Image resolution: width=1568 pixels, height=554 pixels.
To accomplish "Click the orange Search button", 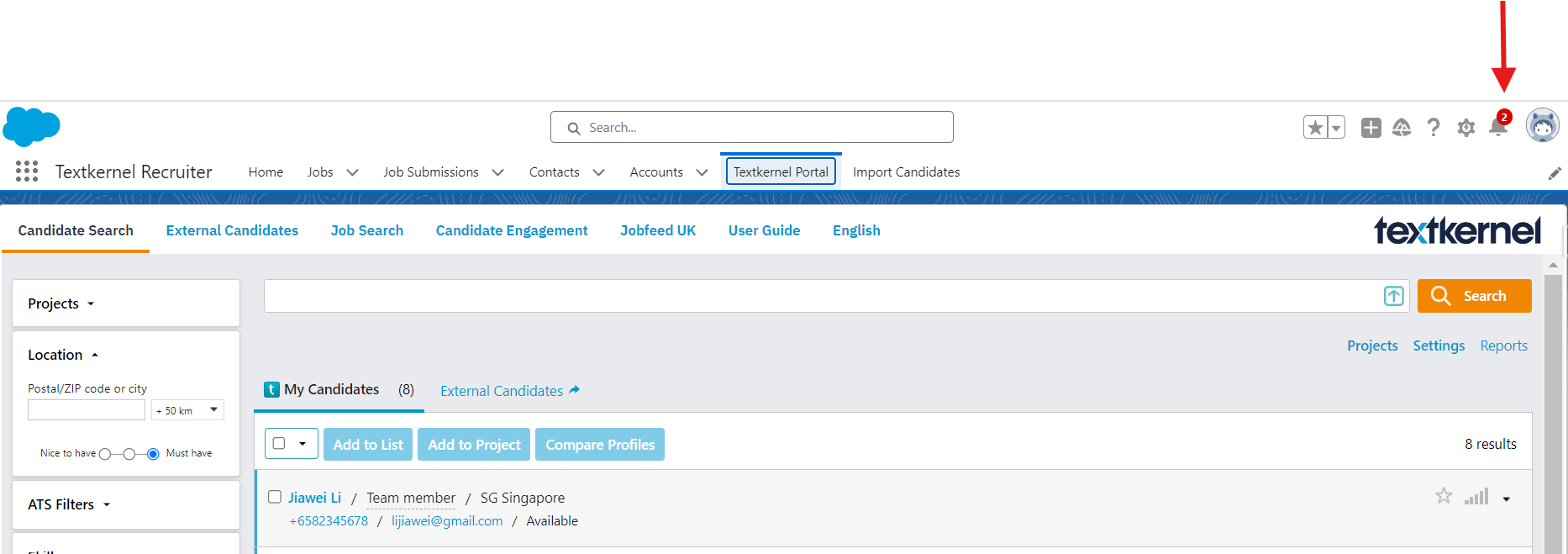I will pos(1474,296).
